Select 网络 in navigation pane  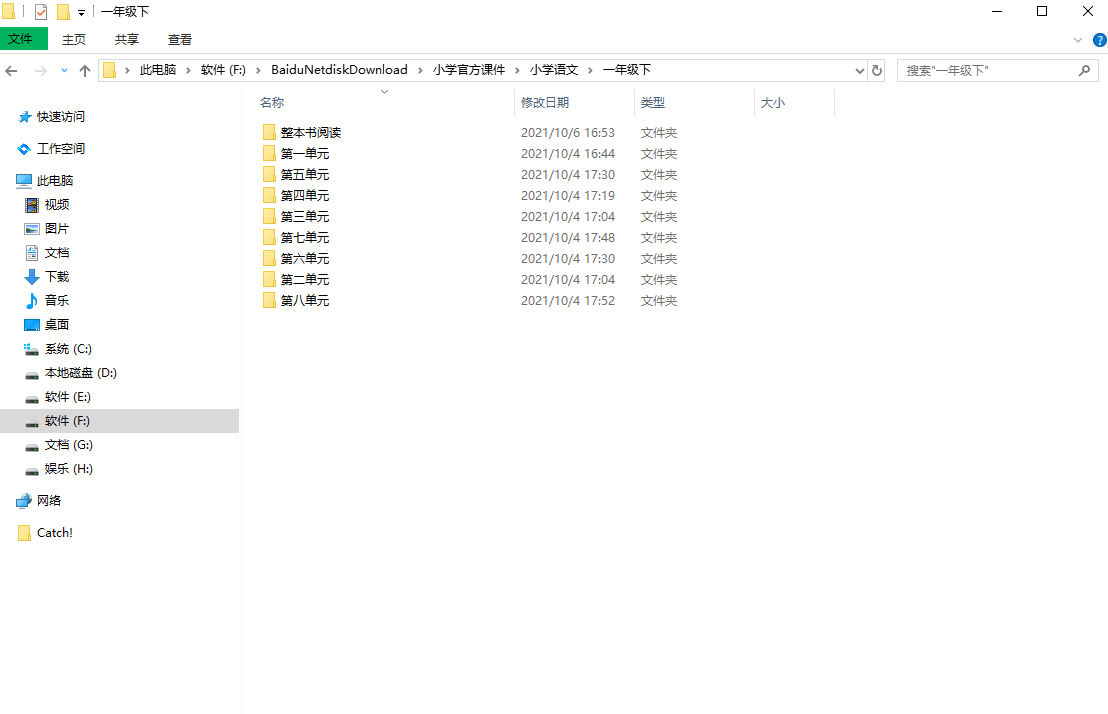49,501
